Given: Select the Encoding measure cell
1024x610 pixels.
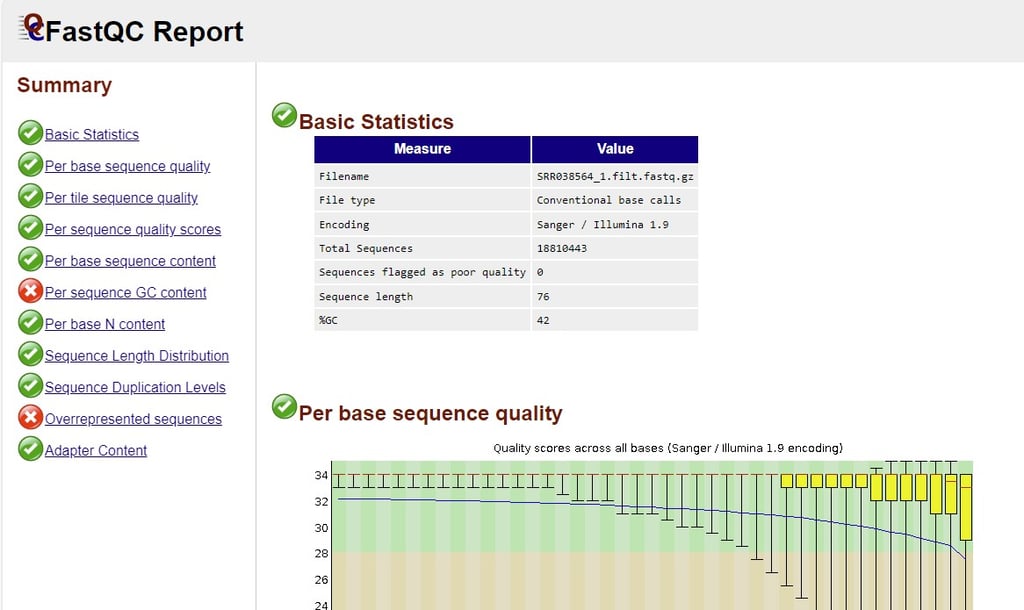Looking at the screenshot, I should click(422, 224).
